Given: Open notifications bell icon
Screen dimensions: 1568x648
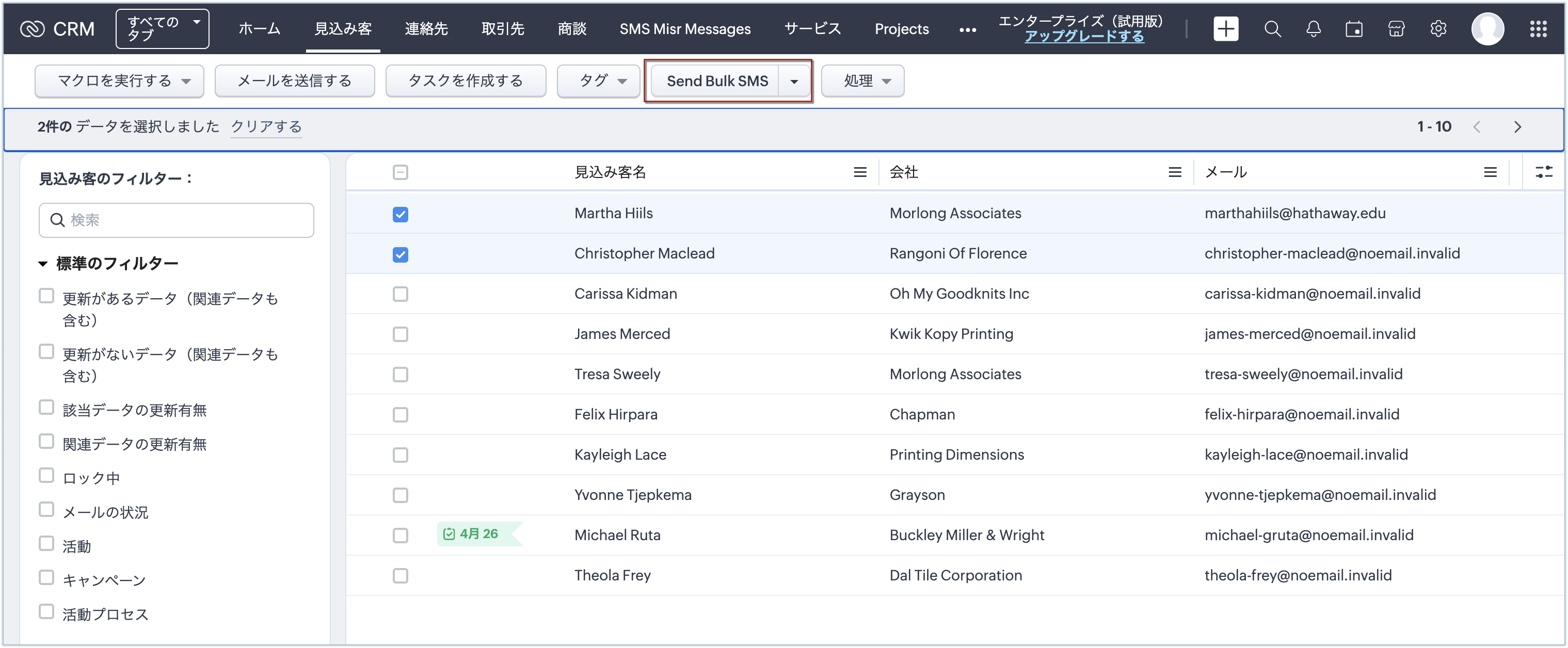Looking at the screenshot, I should pyautogui.click(x=1314, y=28).
